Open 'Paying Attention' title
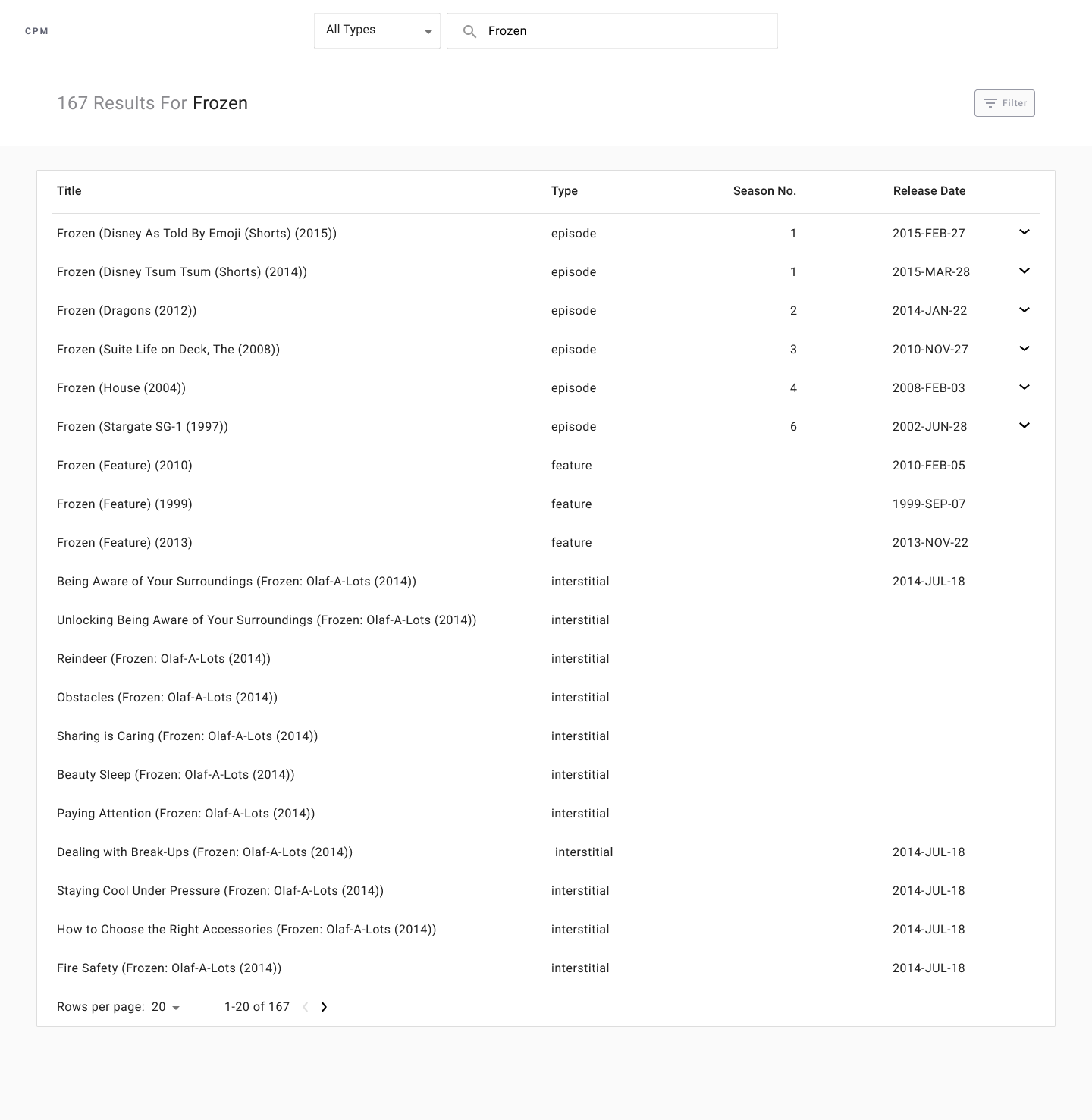 (186, 814)
